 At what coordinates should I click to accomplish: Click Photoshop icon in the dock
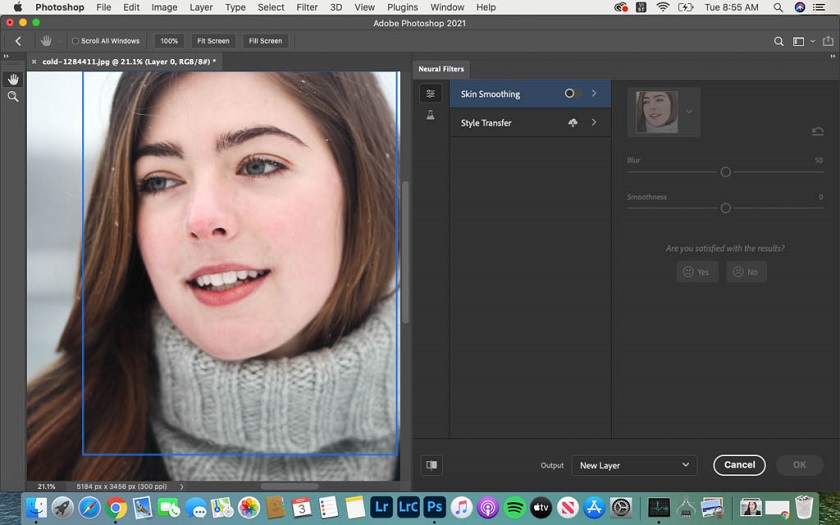434,507
